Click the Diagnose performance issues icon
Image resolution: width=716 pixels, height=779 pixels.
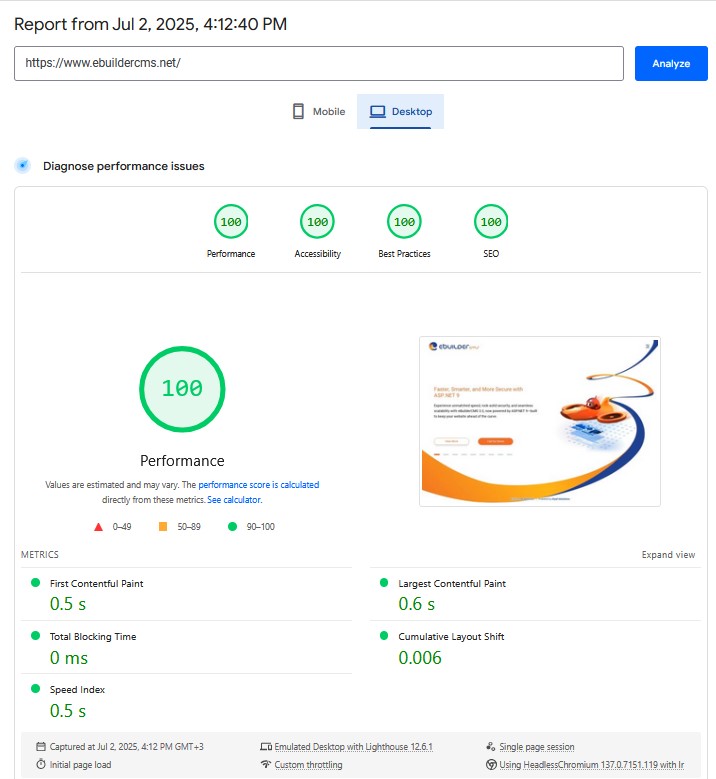tap(22, 166)
